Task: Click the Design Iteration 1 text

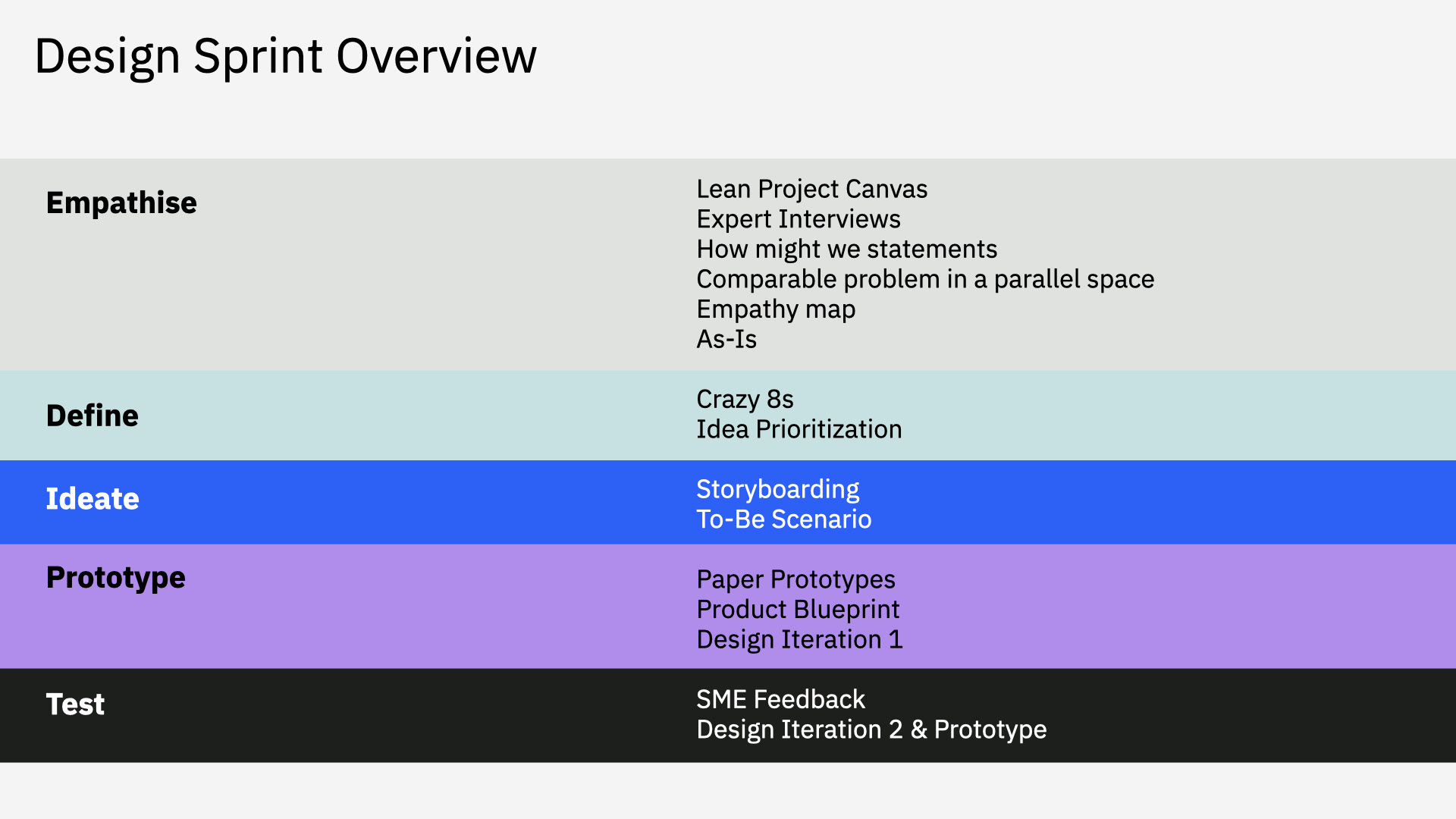Action: click(799, 640)
